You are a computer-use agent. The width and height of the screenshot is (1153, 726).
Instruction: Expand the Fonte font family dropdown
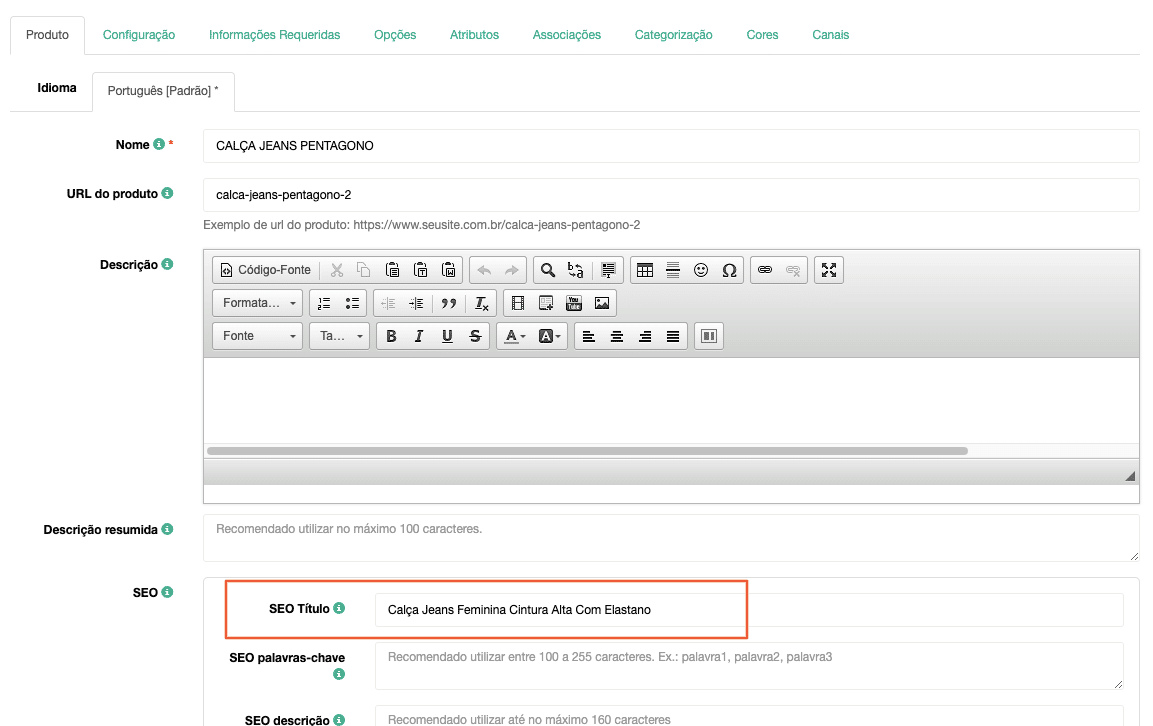pos(258,336)
